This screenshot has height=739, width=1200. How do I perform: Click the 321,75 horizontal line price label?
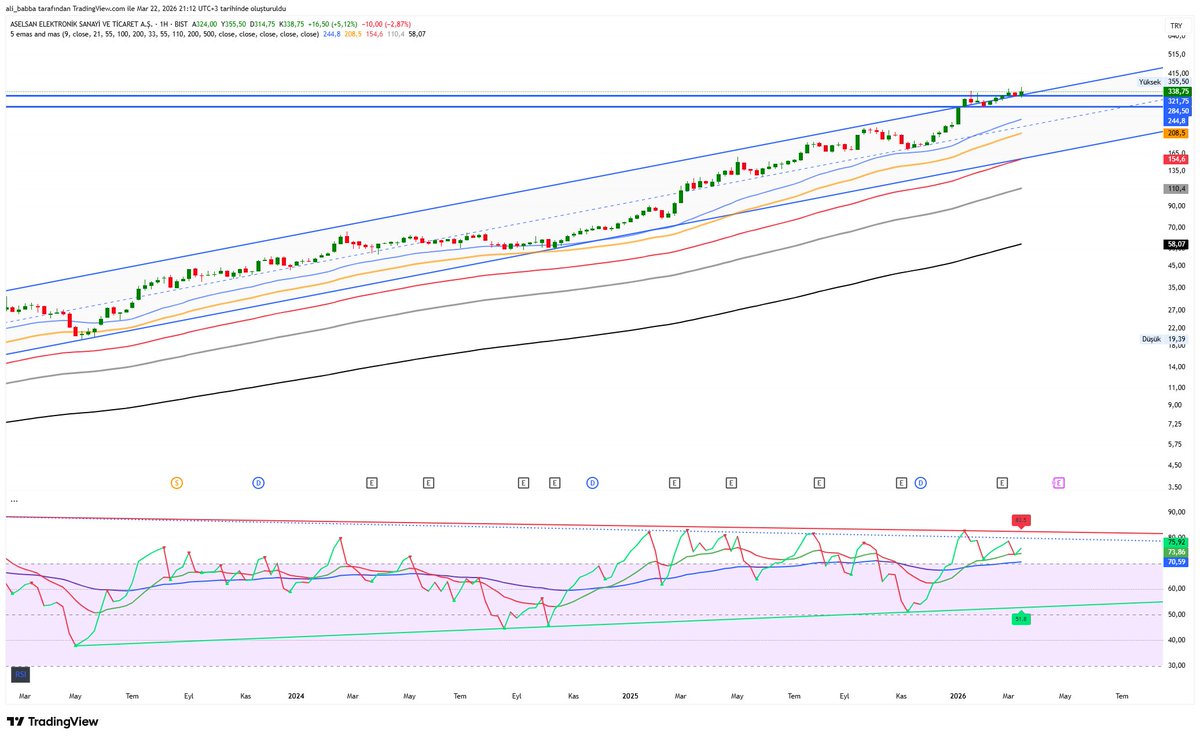point(1176,101)
